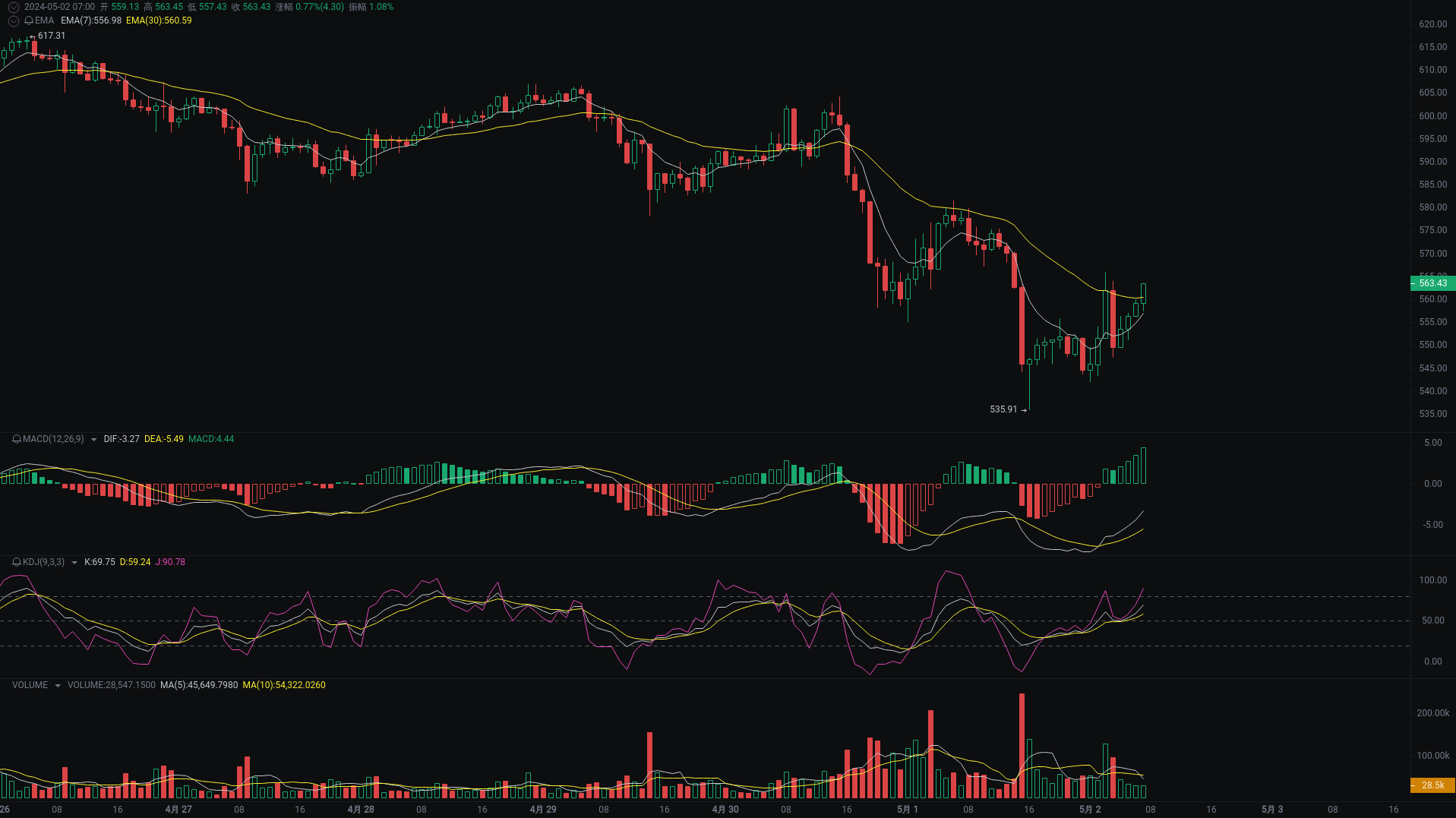Select the yellow DEA:-5.49 color-coded value

[163, 439]
